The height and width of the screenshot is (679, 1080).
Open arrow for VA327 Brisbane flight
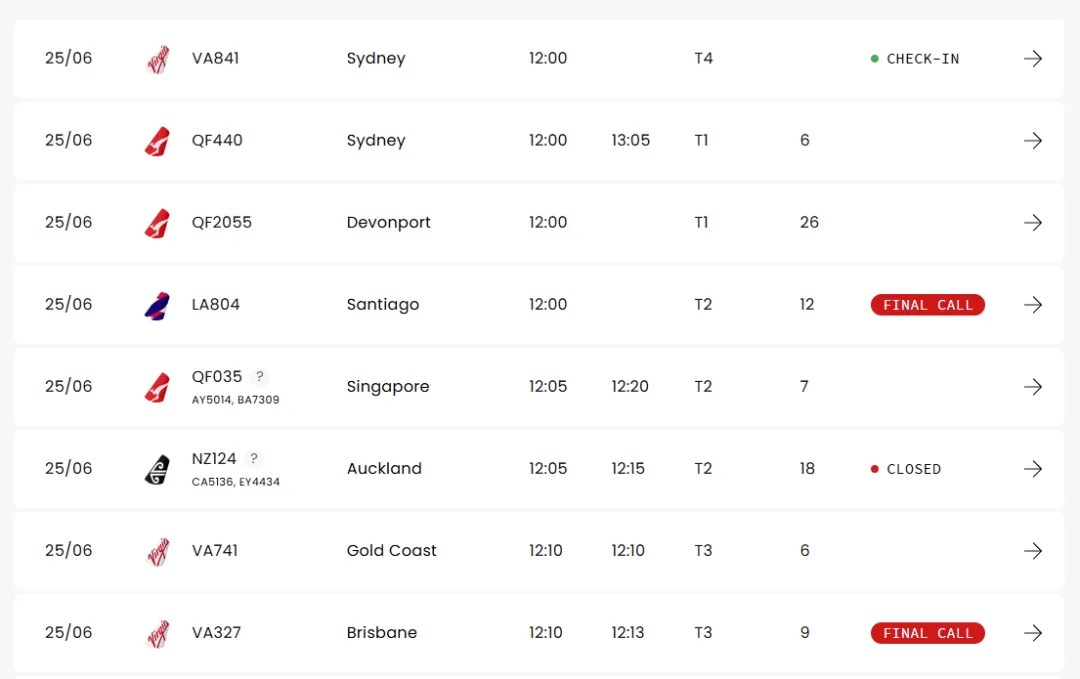point(1032,632)
